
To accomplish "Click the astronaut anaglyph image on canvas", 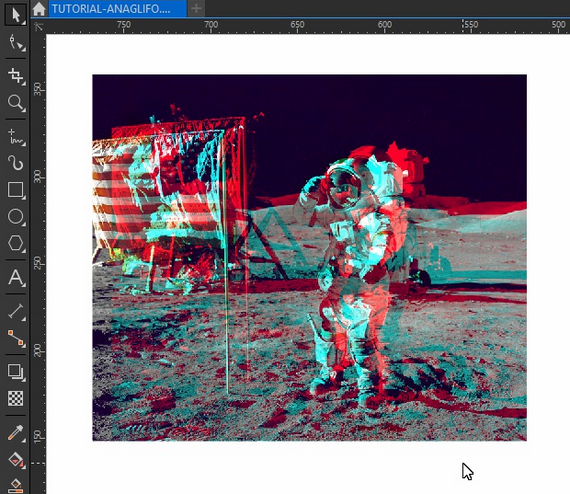I will (309, 258).
